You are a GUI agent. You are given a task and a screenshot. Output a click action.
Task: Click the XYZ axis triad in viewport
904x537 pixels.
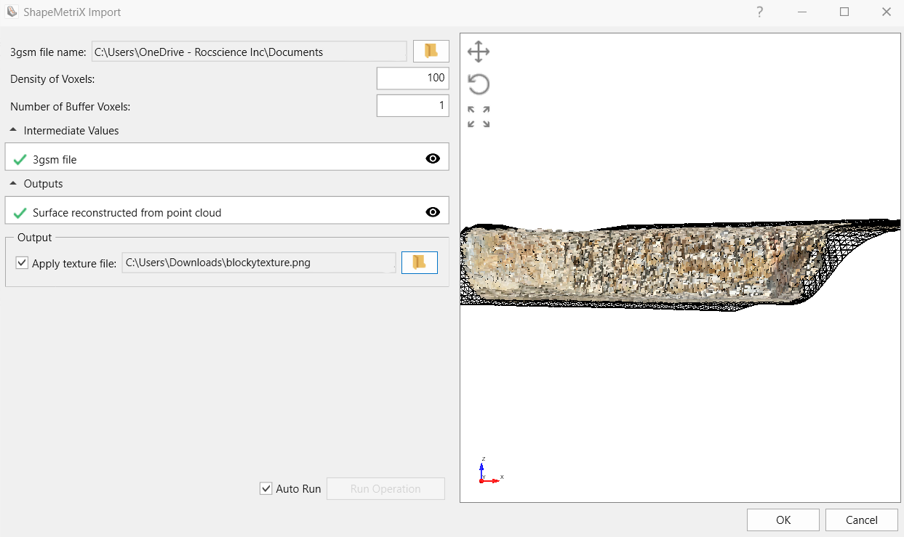[x=490, y=471]
